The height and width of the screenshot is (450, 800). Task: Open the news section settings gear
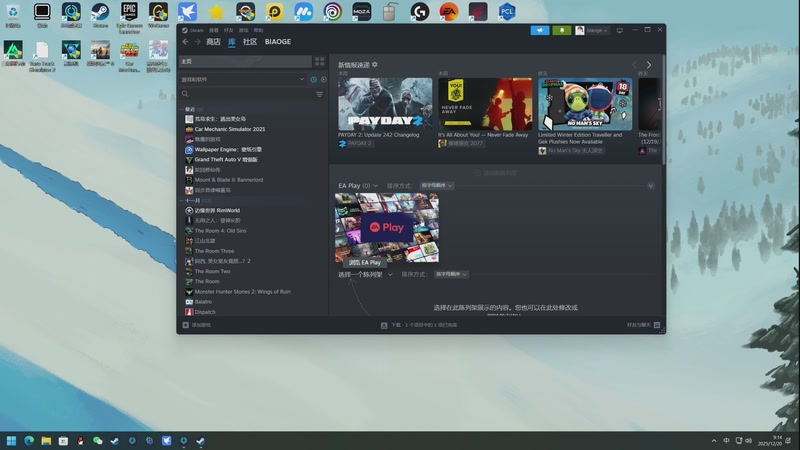[374, 65]
